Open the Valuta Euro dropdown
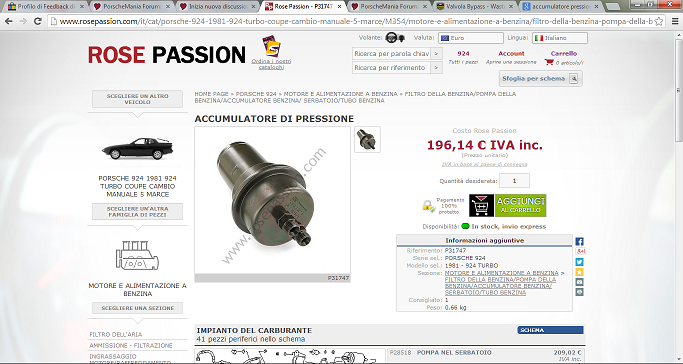The width and height of the screenshot is (683, 364). tap(470, 38)
